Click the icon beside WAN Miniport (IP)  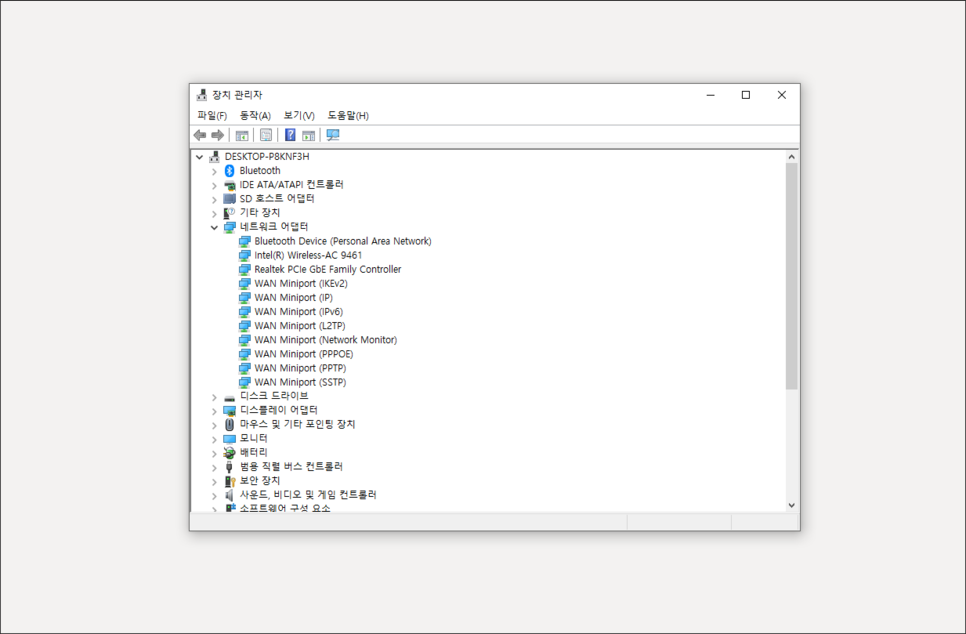coord(245,298)
